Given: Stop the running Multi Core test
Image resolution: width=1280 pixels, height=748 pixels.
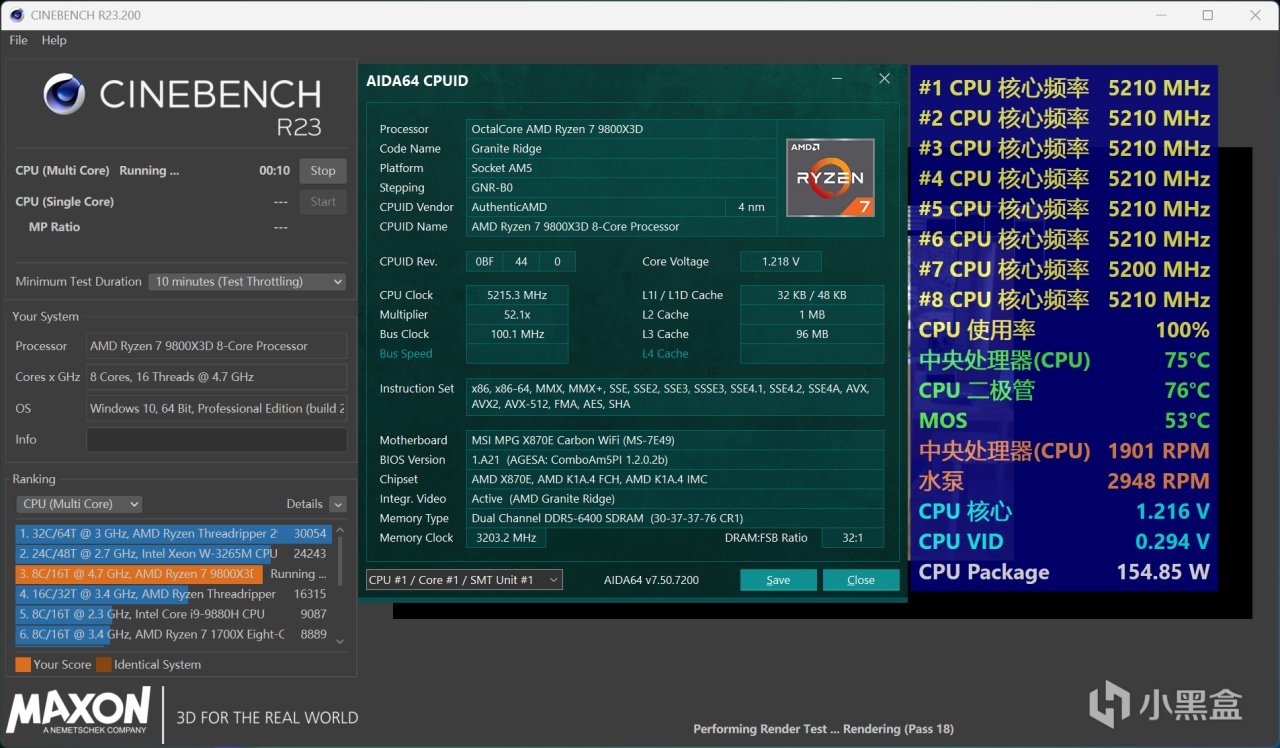Looking at the screenshot, I should pos(323,171).
